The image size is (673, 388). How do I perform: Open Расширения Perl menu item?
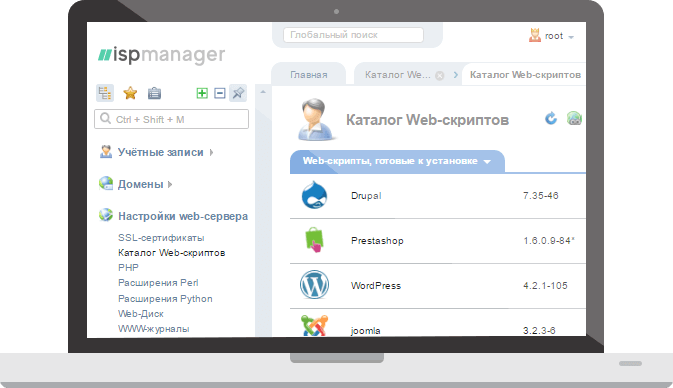(x=158, y=283)
